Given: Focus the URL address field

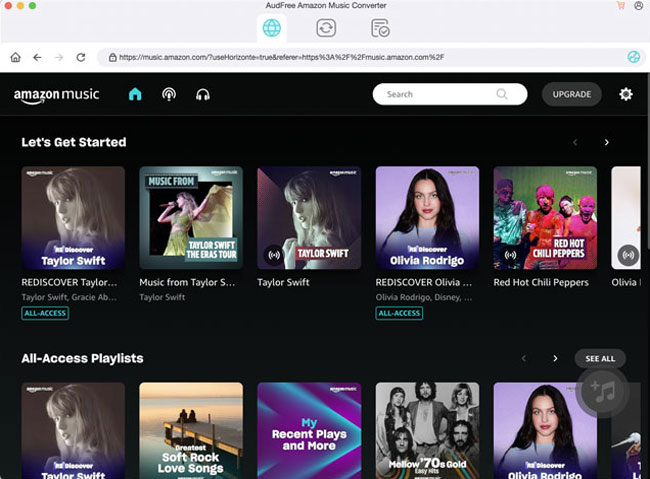Looking at the screenshot, I should [x=361, y=57].
